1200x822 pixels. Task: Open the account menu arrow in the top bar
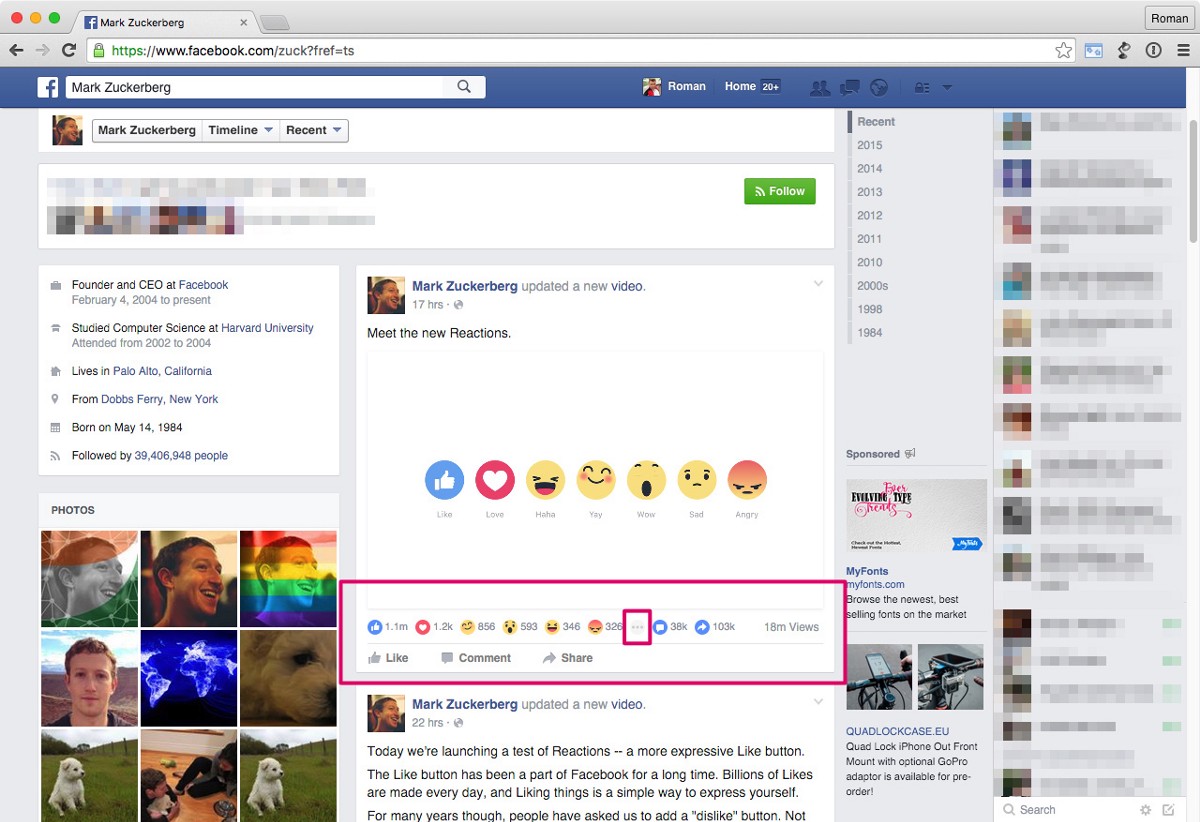click(947, 88)
